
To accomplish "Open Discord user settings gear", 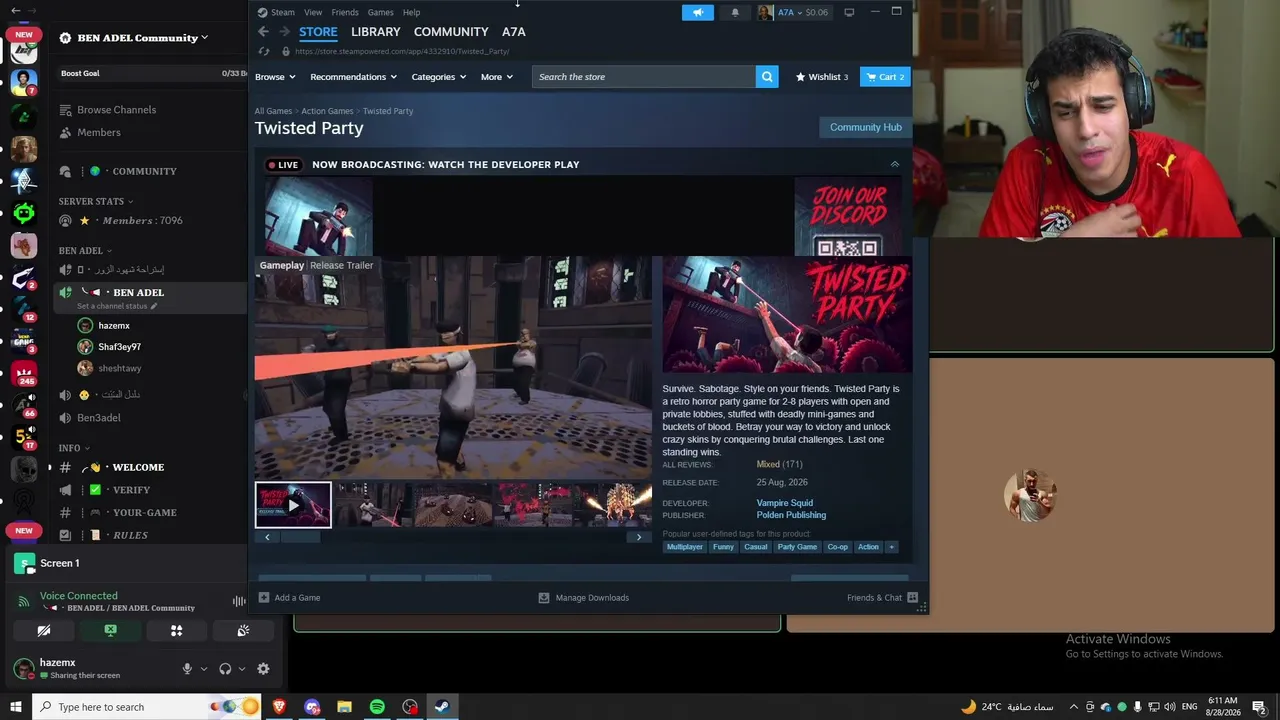I will (x=263, y=669).
